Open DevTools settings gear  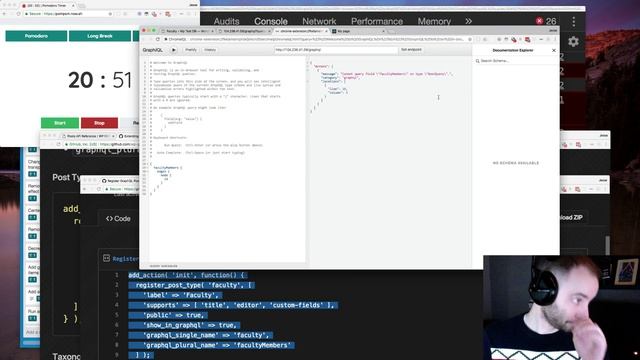pos(573,42)
